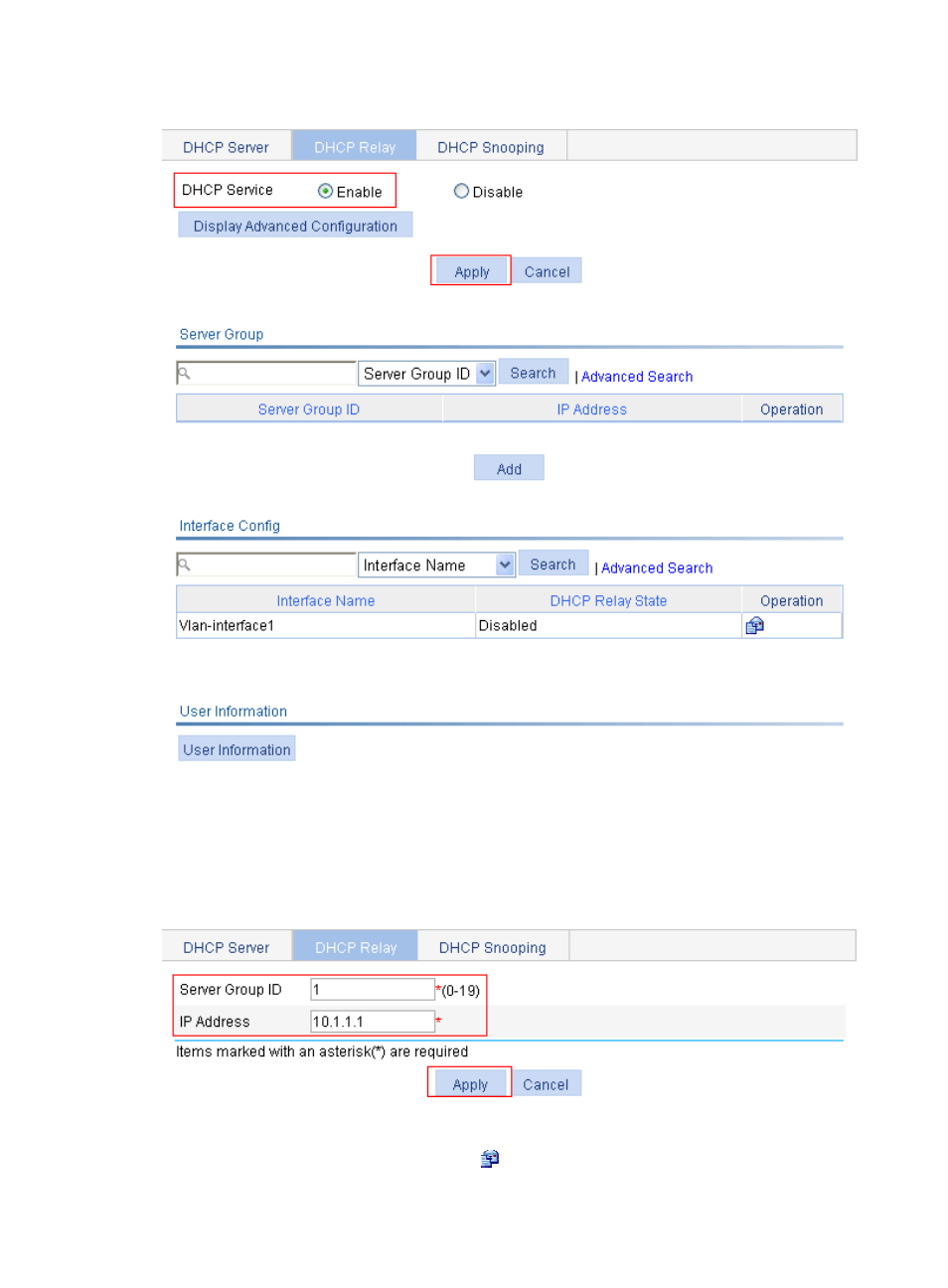Viewport: 948px width, 1288px height.
Task: Open the Interface Name dropdown
Action: (504, 565)
